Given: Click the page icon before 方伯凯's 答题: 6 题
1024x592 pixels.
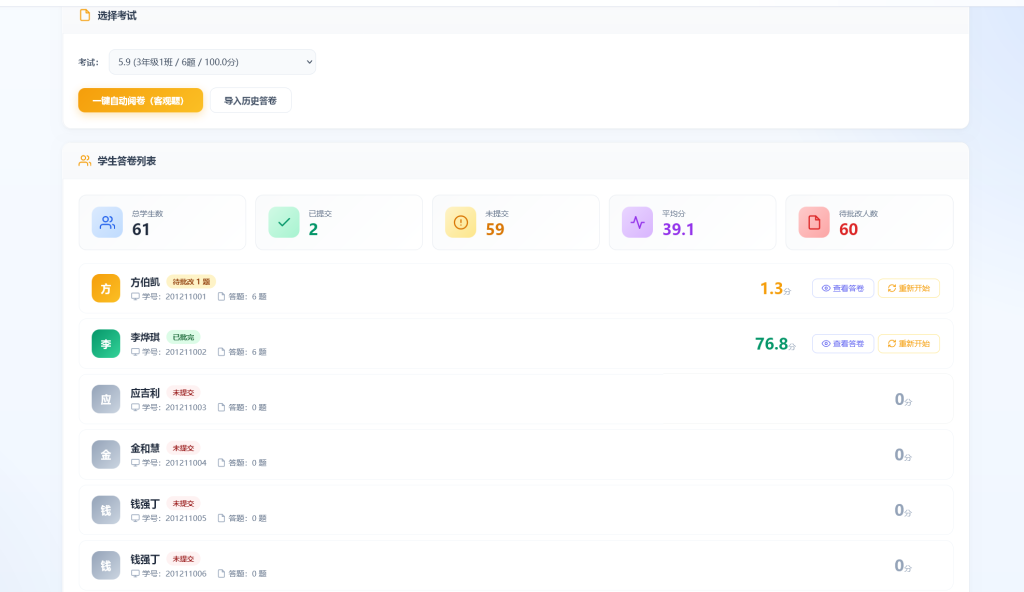Looking at the screenshot, I should pos(221,297).
